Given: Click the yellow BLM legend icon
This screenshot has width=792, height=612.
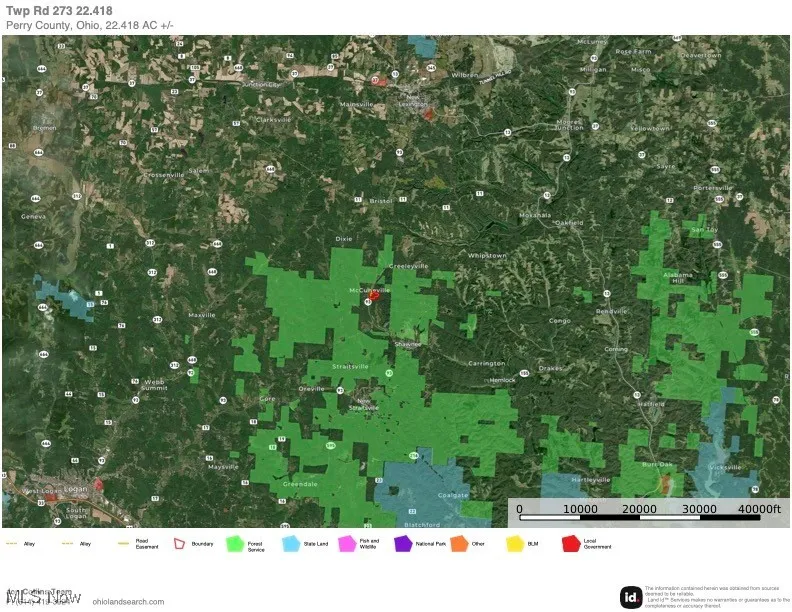Looking at the screenshot, I should point(515,544).
